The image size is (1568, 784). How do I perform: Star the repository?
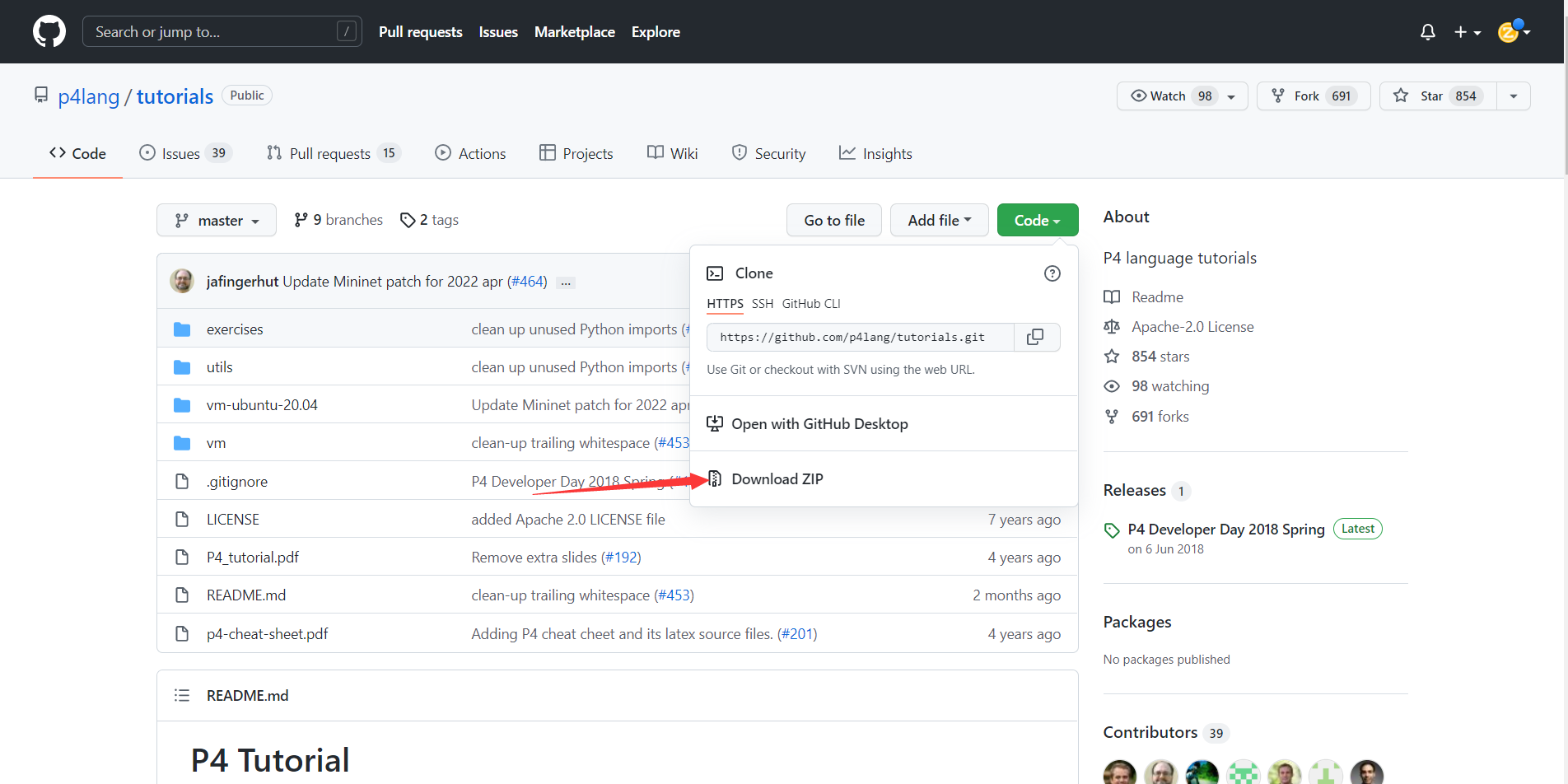[1438, 96]
